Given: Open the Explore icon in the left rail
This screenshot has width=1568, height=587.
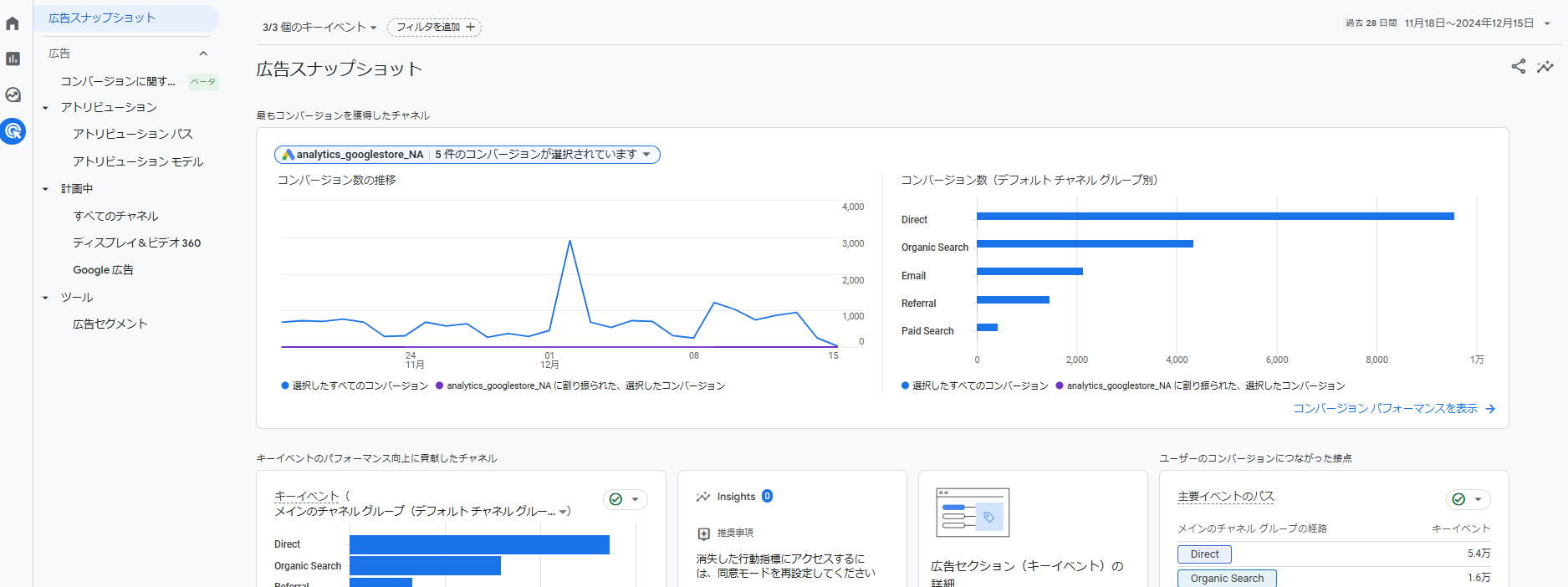Looking at the screenshot, I should point(13,94).
